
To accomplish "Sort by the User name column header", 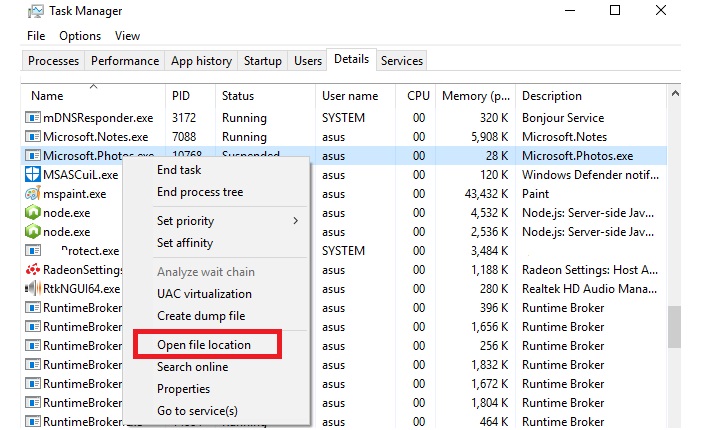I will coord(355,96).
